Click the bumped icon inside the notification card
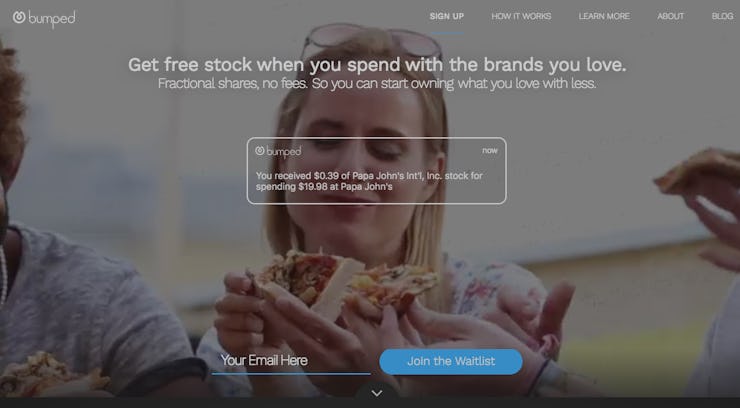740x408 pixels. click(x=260, y=150)
